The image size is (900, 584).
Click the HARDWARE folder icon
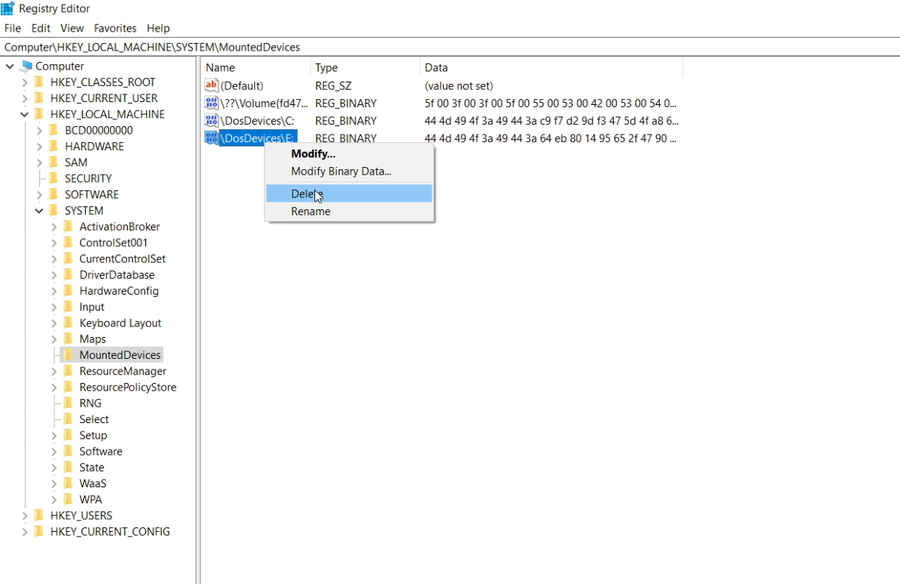54,146
